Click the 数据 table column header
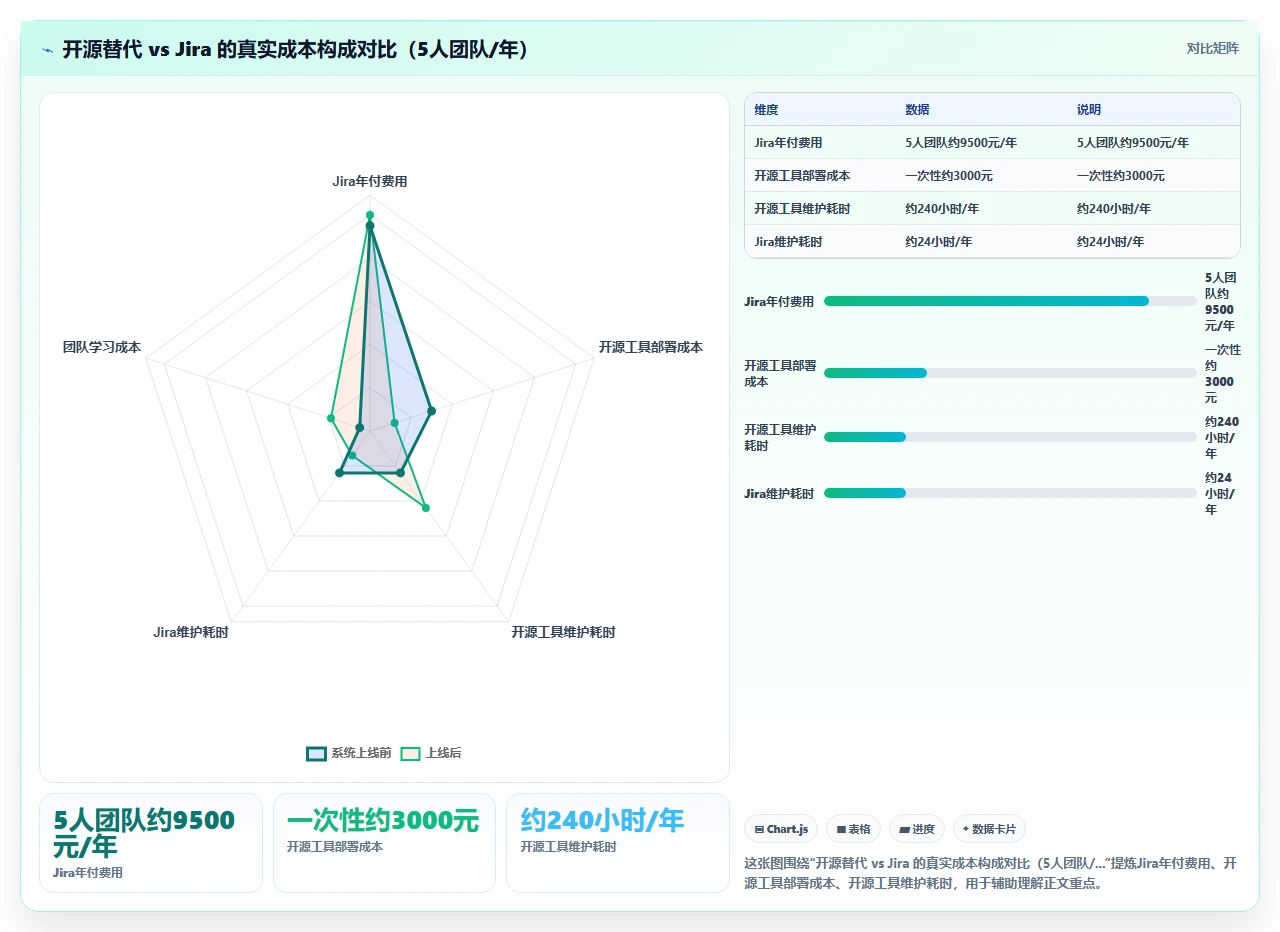The image size is (1280, 932). (x=917, y=110)
